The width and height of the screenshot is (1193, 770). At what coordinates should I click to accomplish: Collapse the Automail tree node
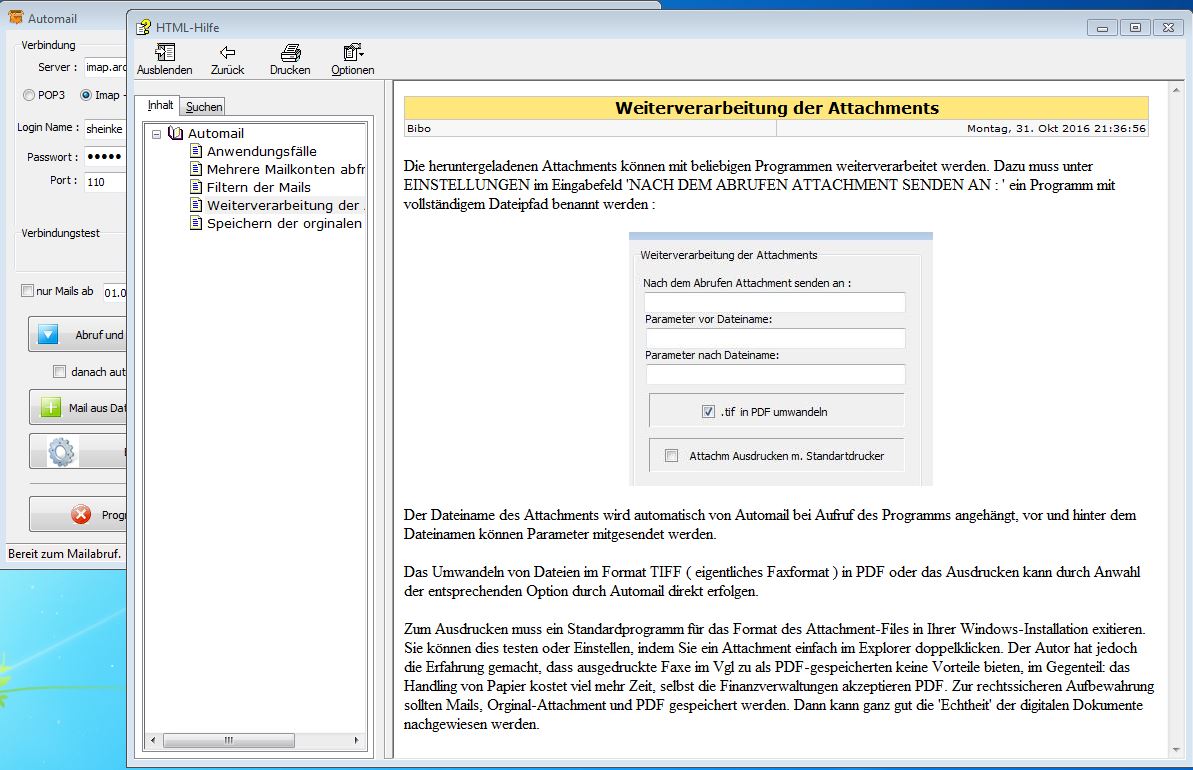(157, 134)
